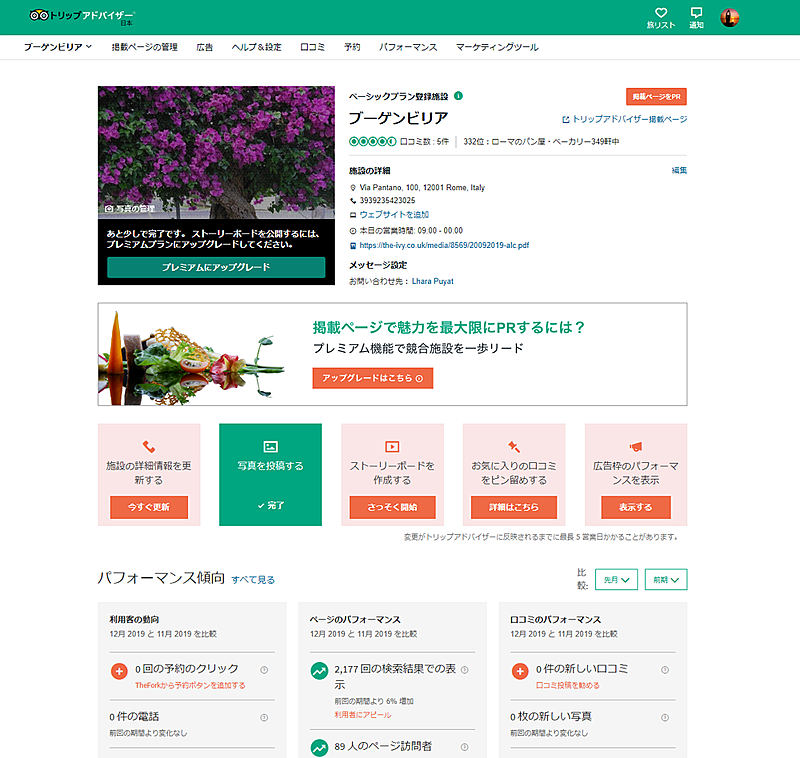Click help icon for 2,177回の検索結果での表示
This screenshot has height=758, width=800.
[464, 670]
